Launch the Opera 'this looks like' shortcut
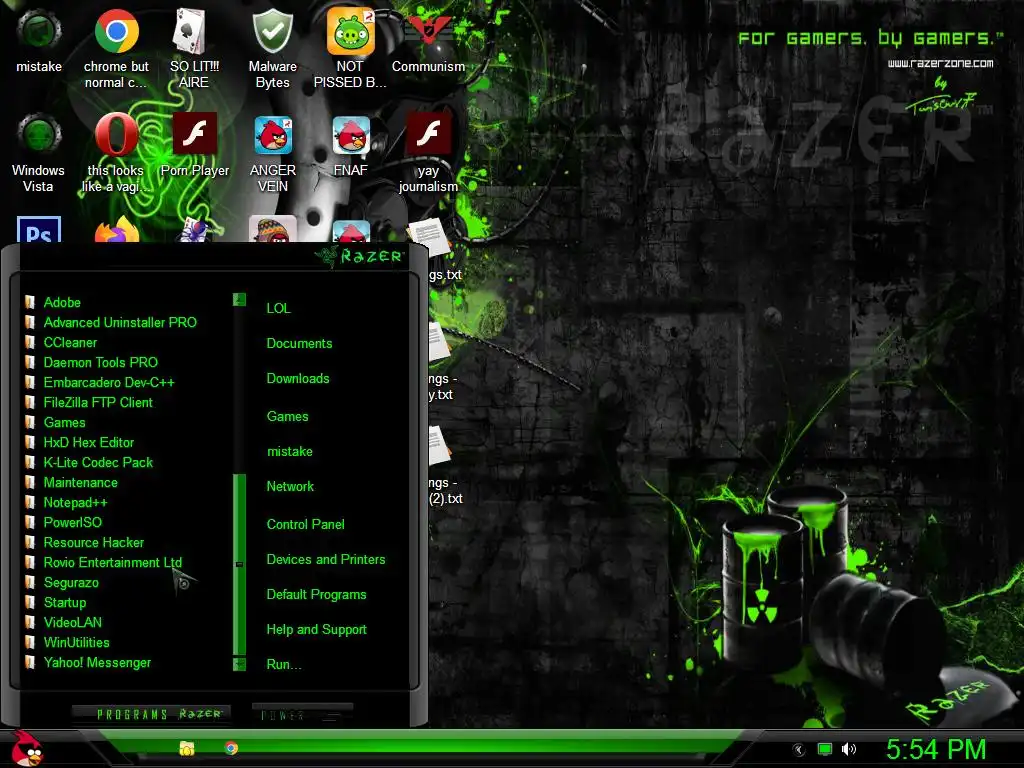The image size is (1024, 768). (116, 153)
